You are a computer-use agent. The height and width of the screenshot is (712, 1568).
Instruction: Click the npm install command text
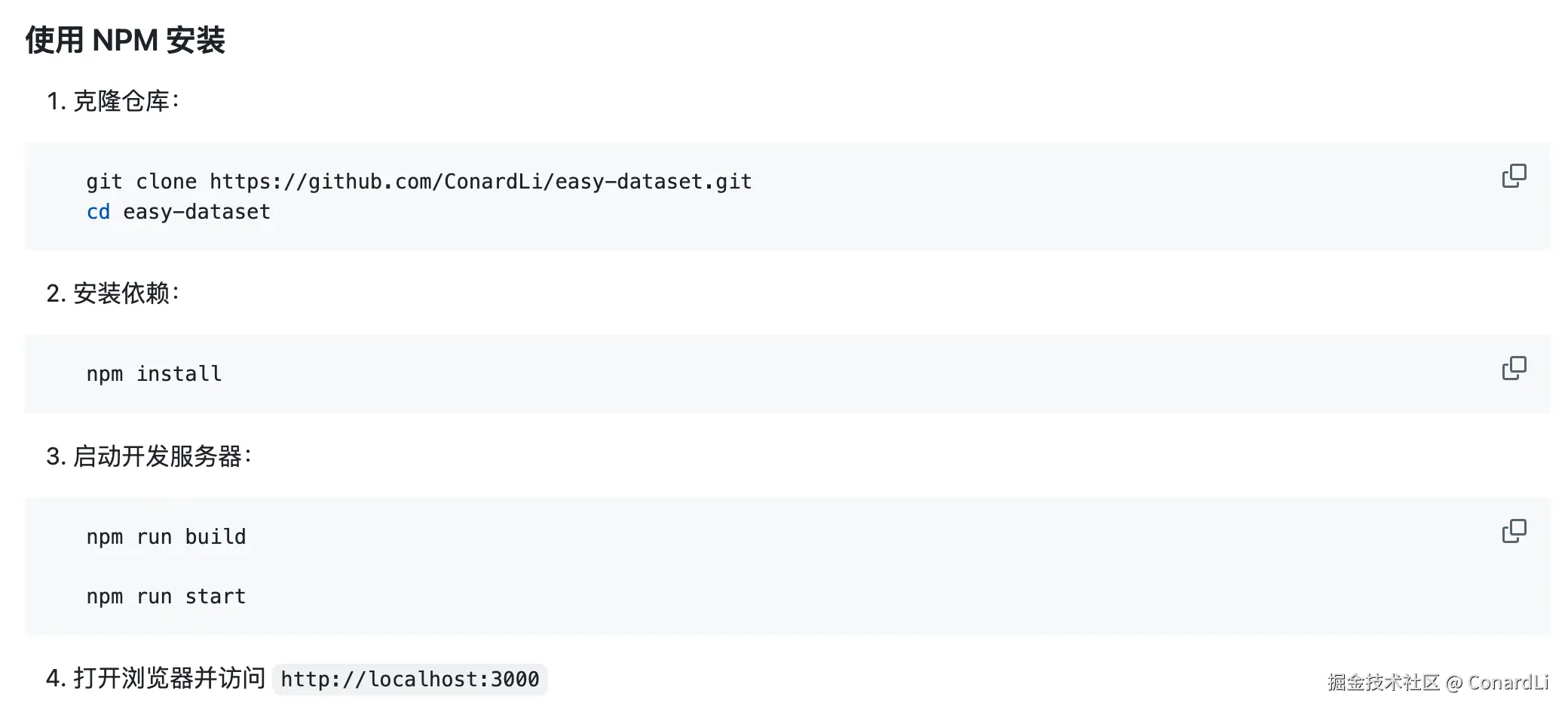[154, 374]
